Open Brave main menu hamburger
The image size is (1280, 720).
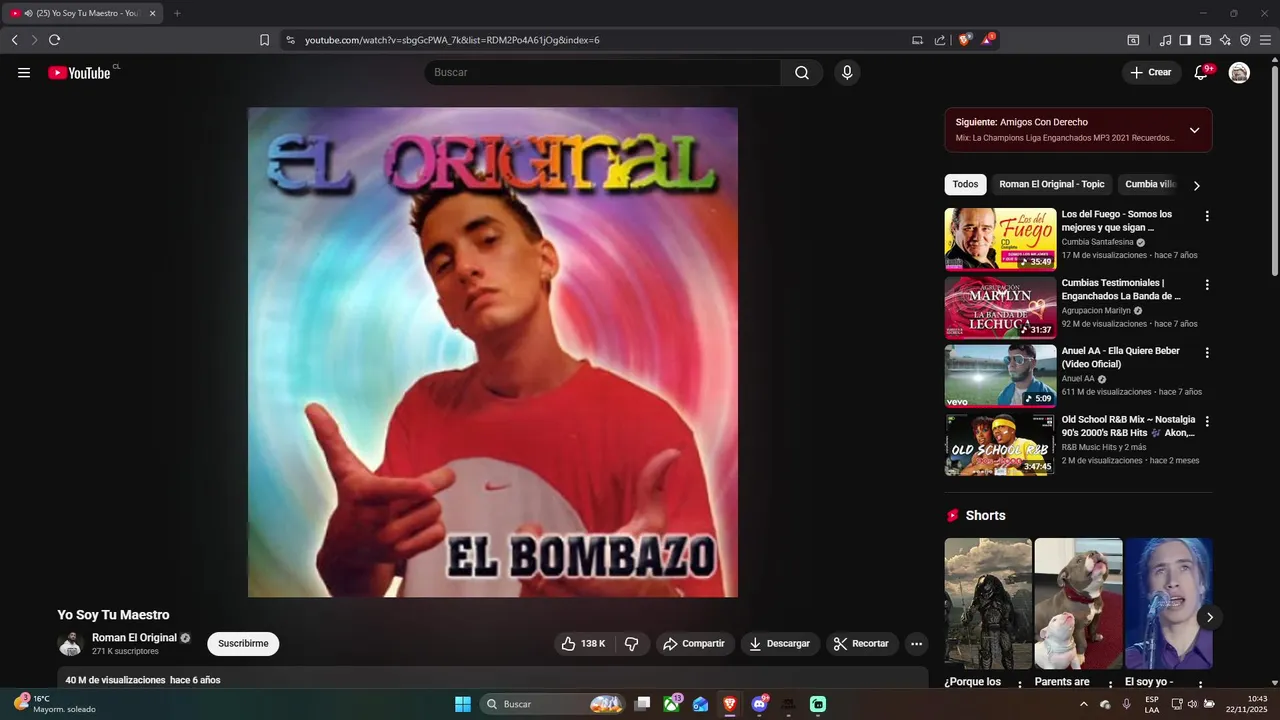pyautogui.click(x=1265, y=40)
